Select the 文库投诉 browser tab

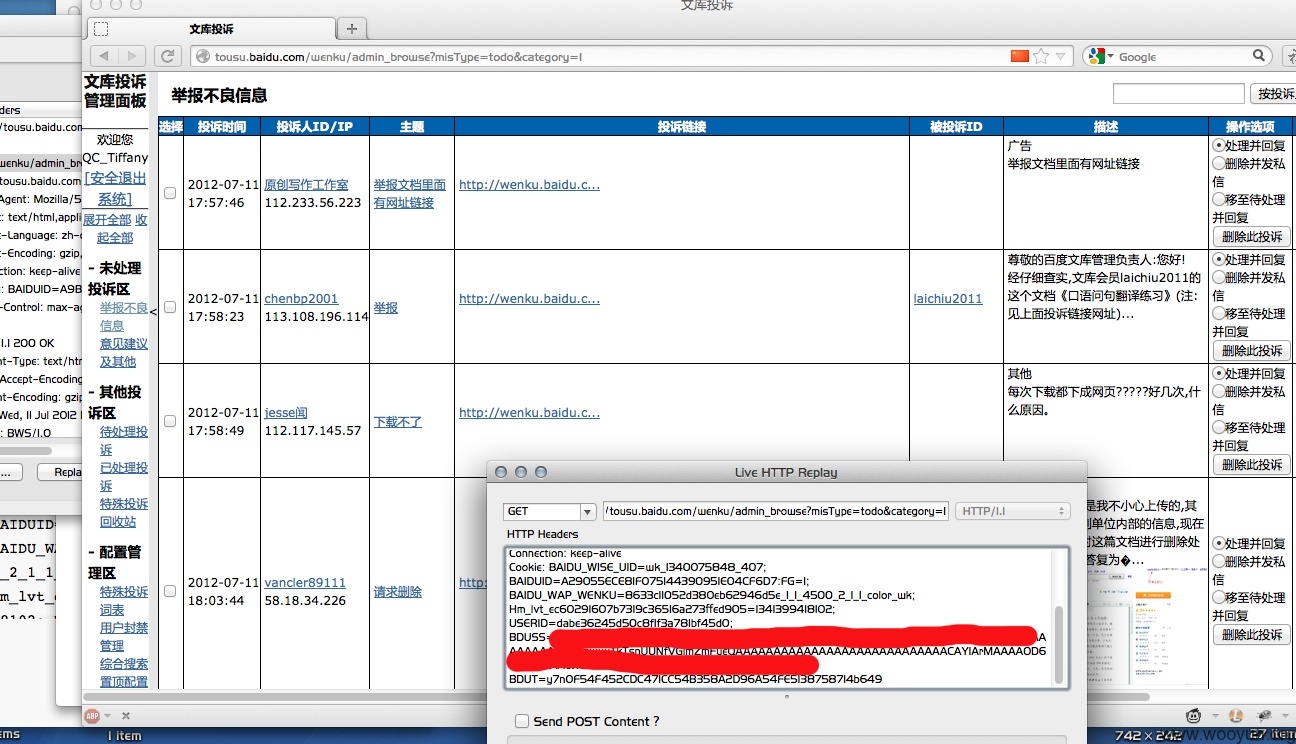click(x=209, y=30)
